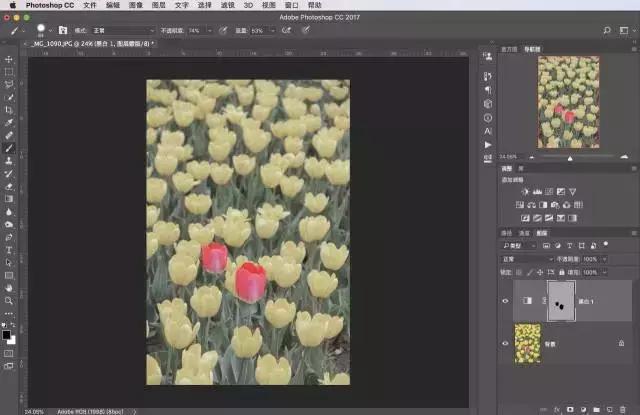
Task: Toggle the lock all layer option
Action: (x=562, y=272)
